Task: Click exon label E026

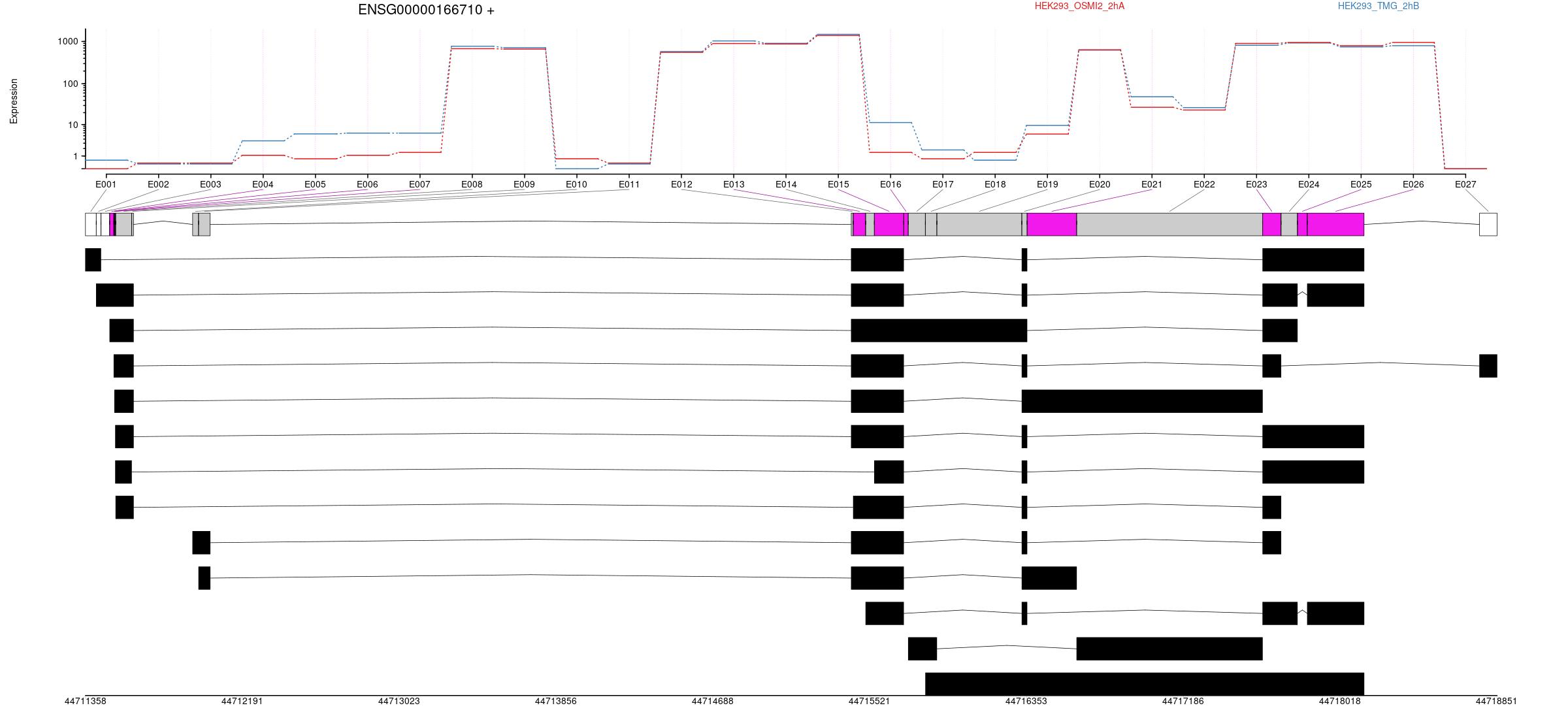Action: pos(1413,184)
